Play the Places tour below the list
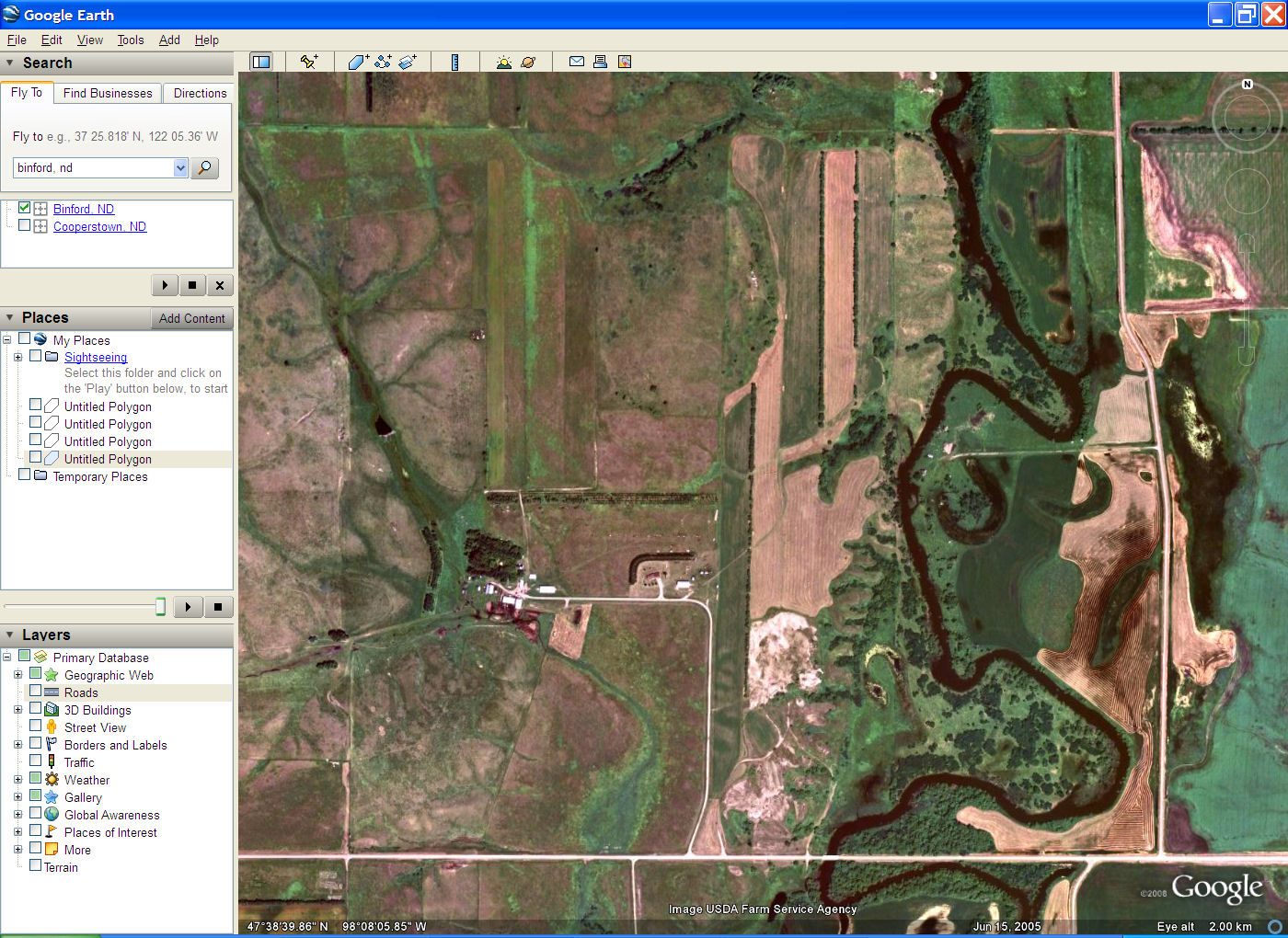The image size is (1288, 938). click(188, 607)
